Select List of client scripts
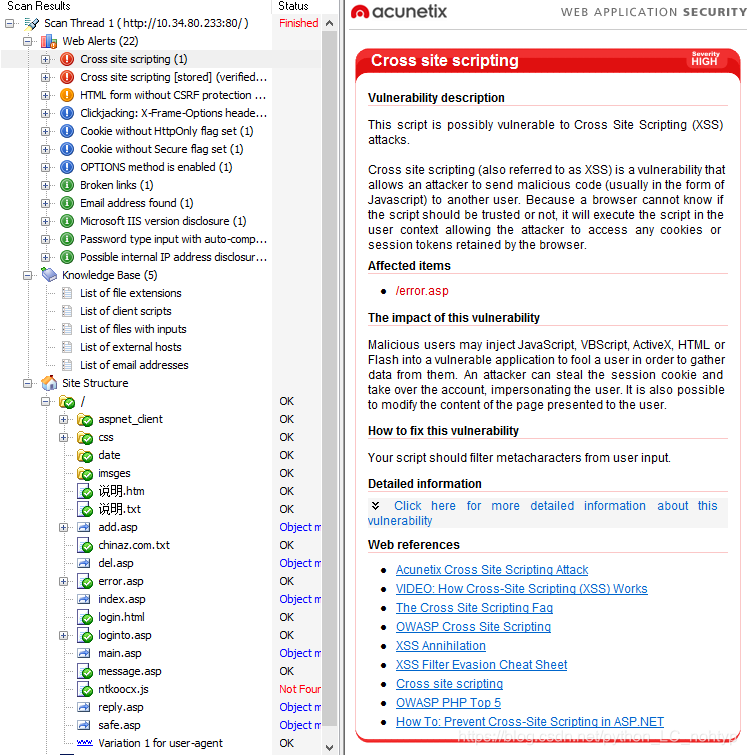Screen dimensions: 747x755 (x=126, y=311)
